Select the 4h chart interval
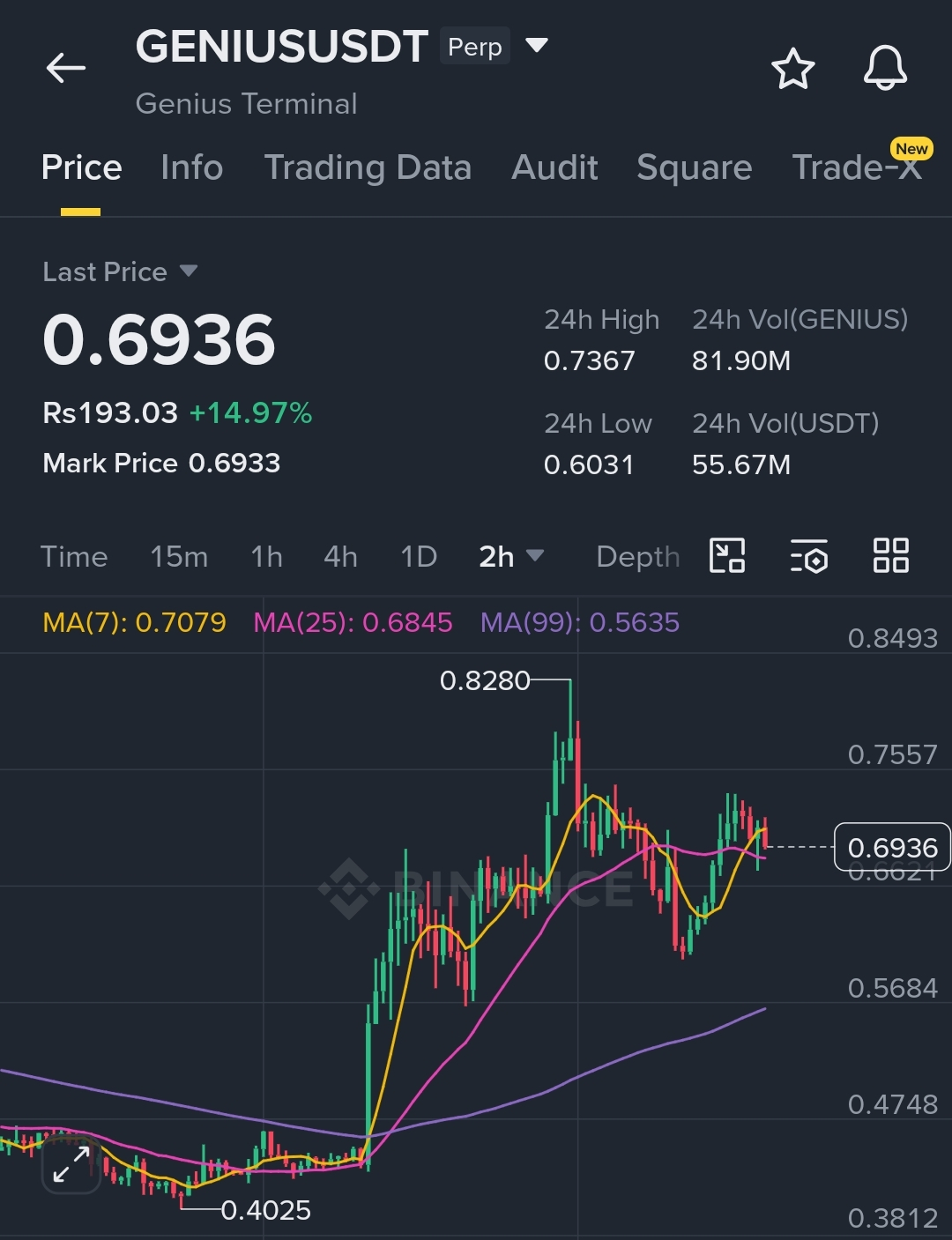This screenshot has height=1240, width=952. tap(340, 557)
